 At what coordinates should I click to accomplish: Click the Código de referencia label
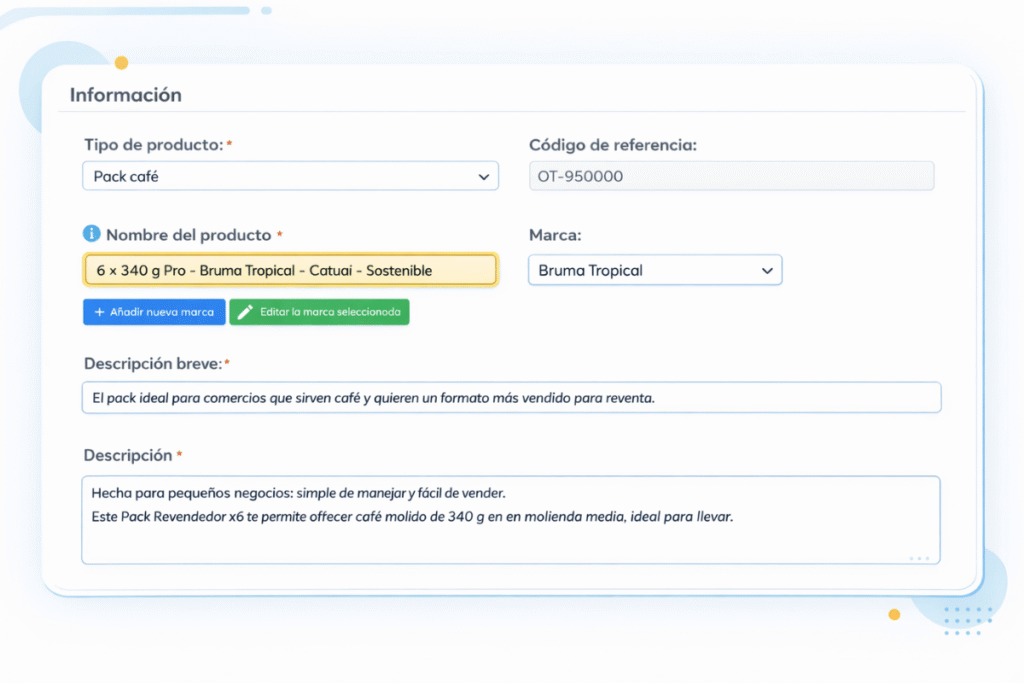coord(613,145)
